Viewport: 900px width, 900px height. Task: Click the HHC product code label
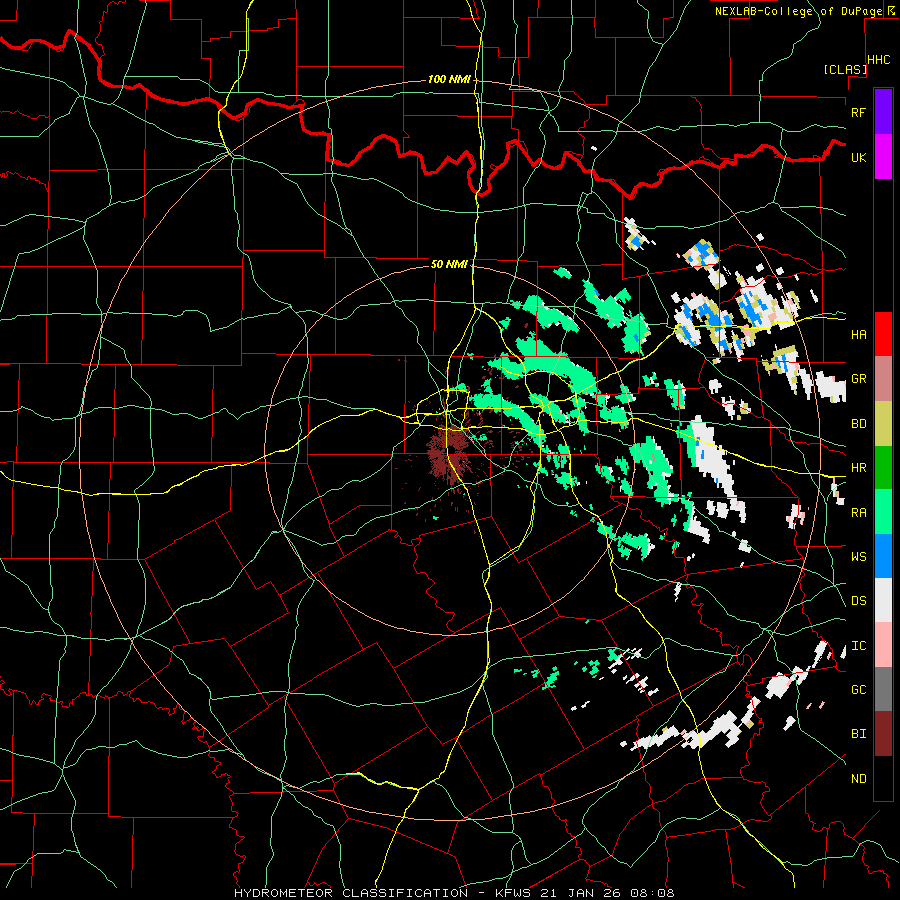pyautogui.click(x=878, y=60)
